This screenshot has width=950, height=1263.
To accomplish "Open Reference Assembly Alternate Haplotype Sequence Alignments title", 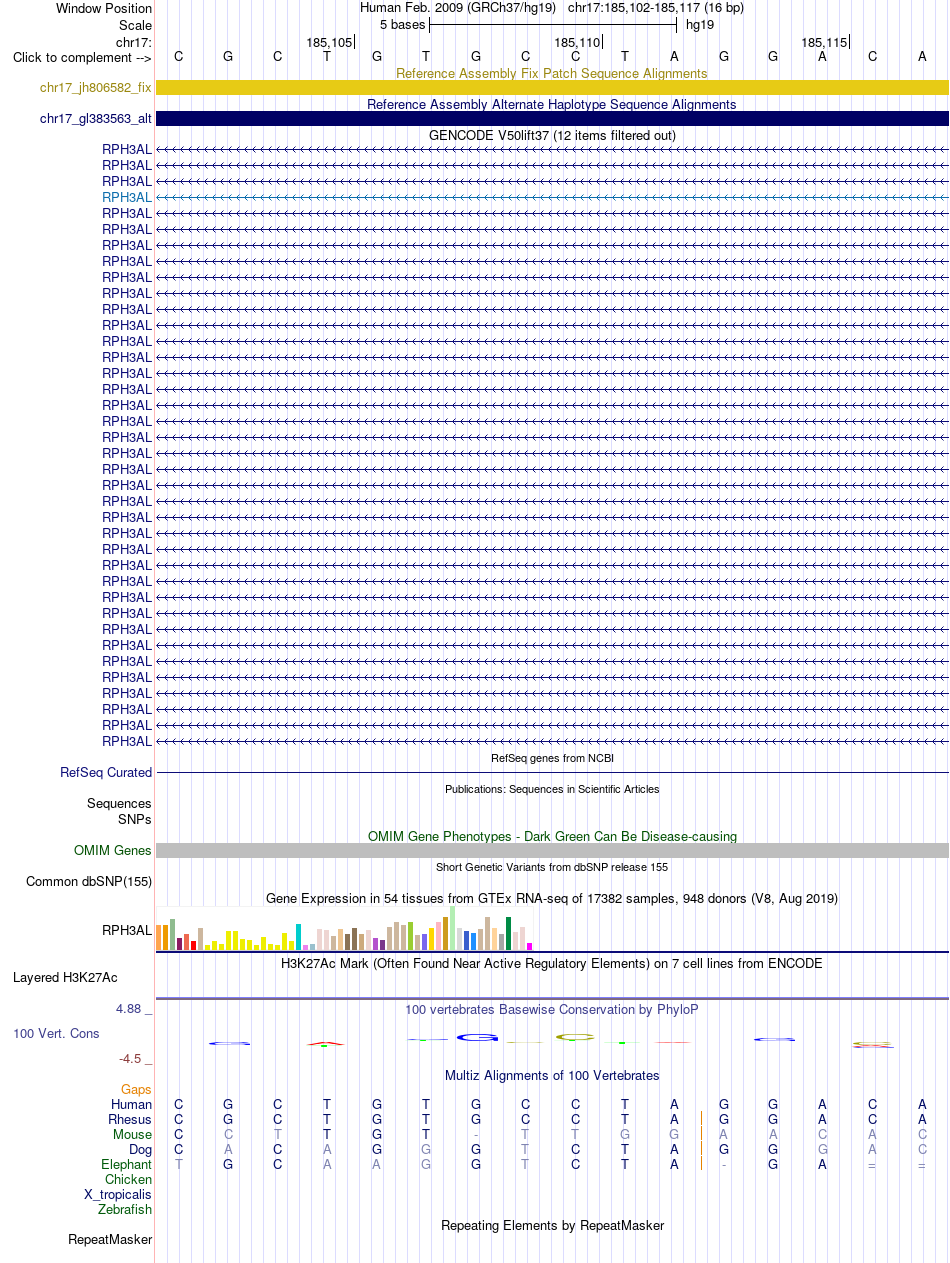I will (551, 104).
